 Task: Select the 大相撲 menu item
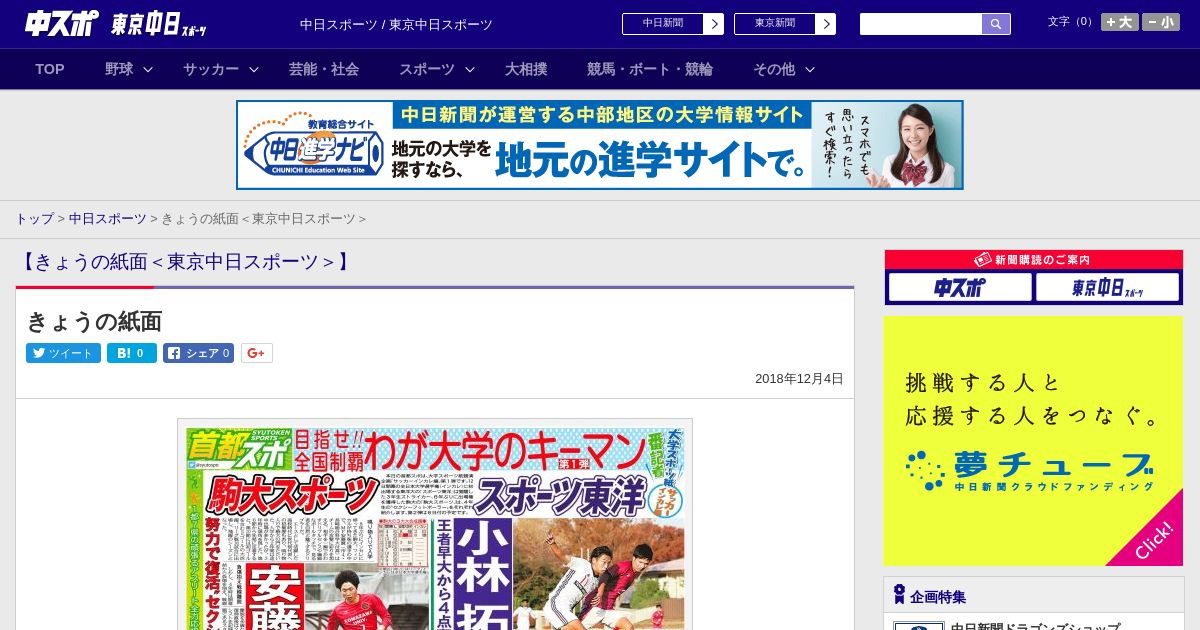[526, 69]
